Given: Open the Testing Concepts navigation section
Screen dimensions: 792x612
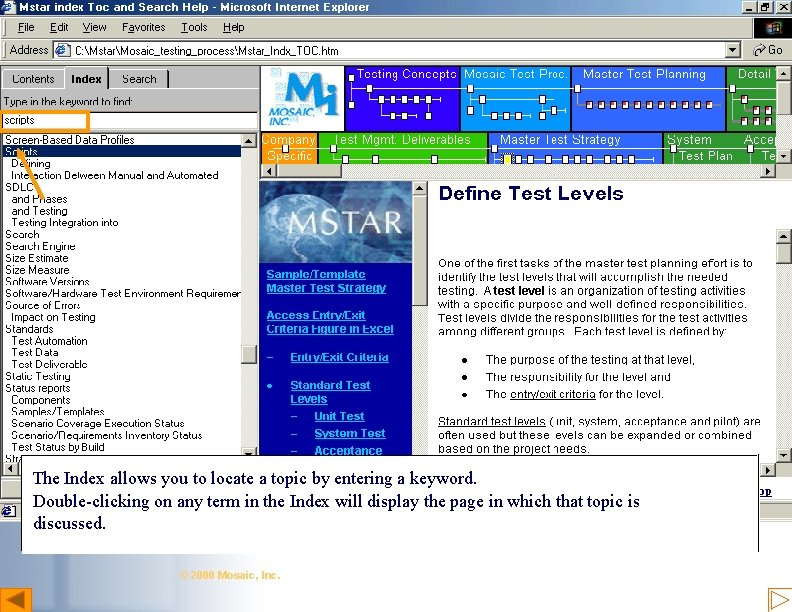Looking at the screenshot, I should (402, 98).
